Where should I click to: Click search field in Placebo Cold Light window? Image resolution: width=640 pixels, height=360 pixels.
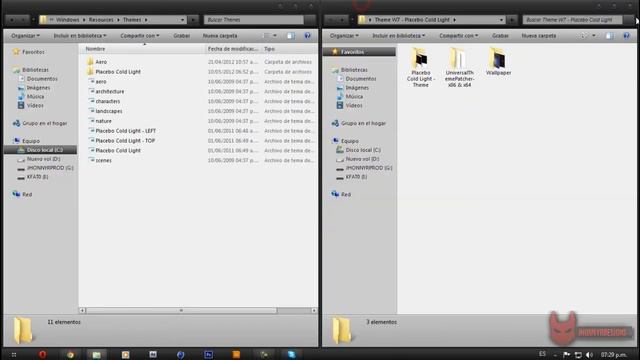point(573,20)
